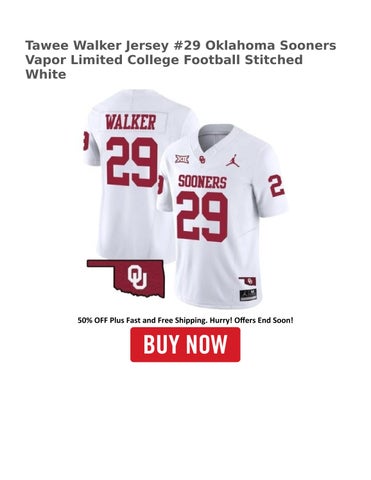
Task: Click the left sleeve number on back jersey
Action: click(86, 141)
